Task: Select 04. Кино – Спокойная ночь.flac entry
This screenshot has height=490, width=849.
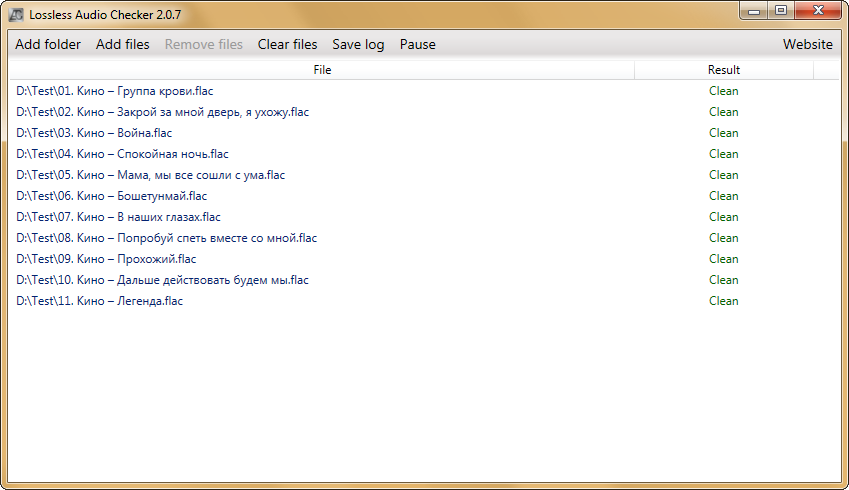Action: click(x=123, y=154)
